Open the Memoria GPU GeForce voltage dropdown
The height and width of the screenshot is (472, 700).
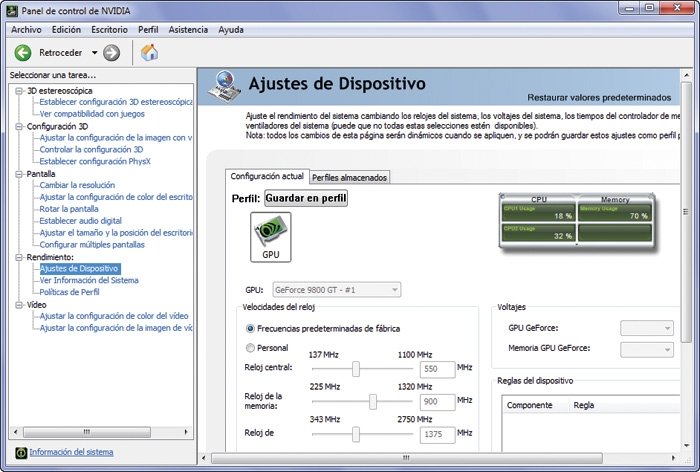click(x=647, y=349)
